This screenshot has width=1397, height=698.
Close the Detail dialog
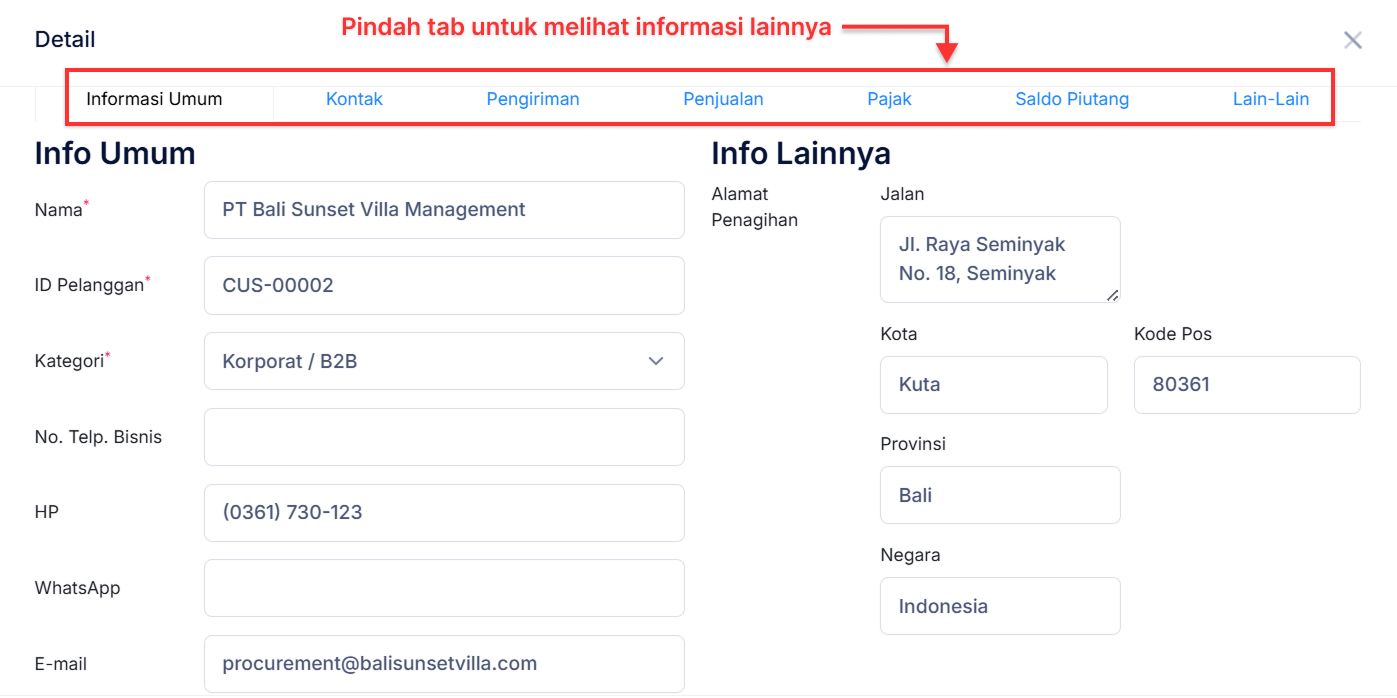click(x=1352, y=40)
